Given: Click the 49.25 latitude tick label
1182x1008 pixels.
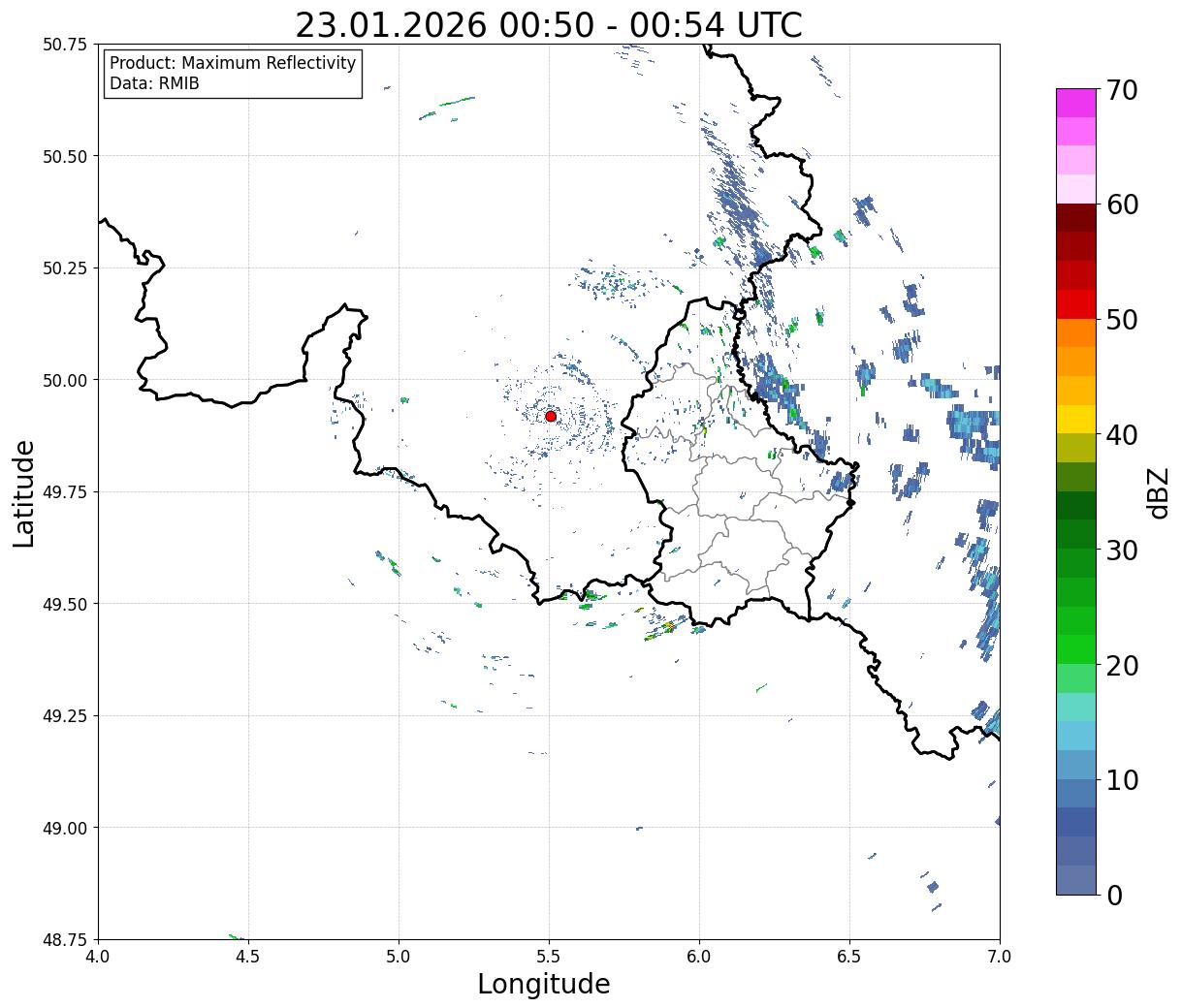Looking at the screenshot, I should pyautogui.click(x=64, y=715).
